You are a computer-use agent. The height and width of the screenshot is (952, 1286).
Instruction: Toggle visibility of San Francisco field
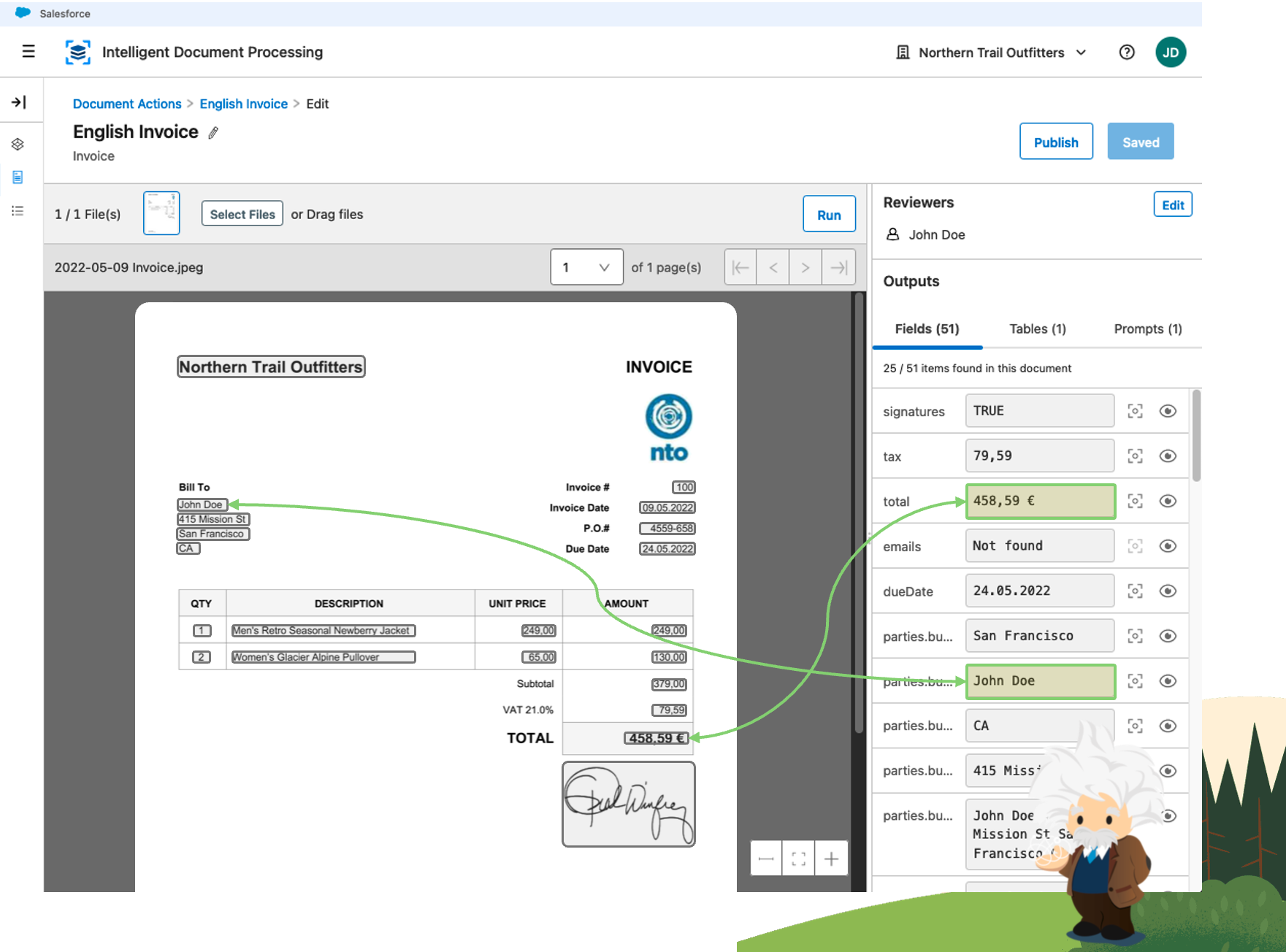(1168, 636)
